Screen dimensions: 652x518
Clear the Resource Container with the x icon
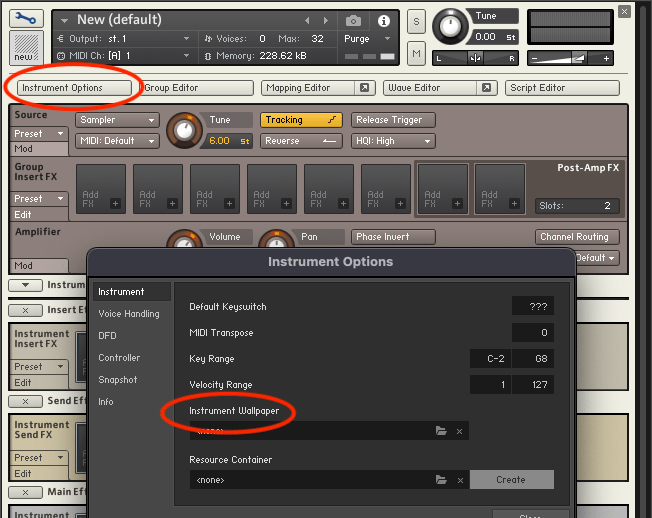[459, 480]
